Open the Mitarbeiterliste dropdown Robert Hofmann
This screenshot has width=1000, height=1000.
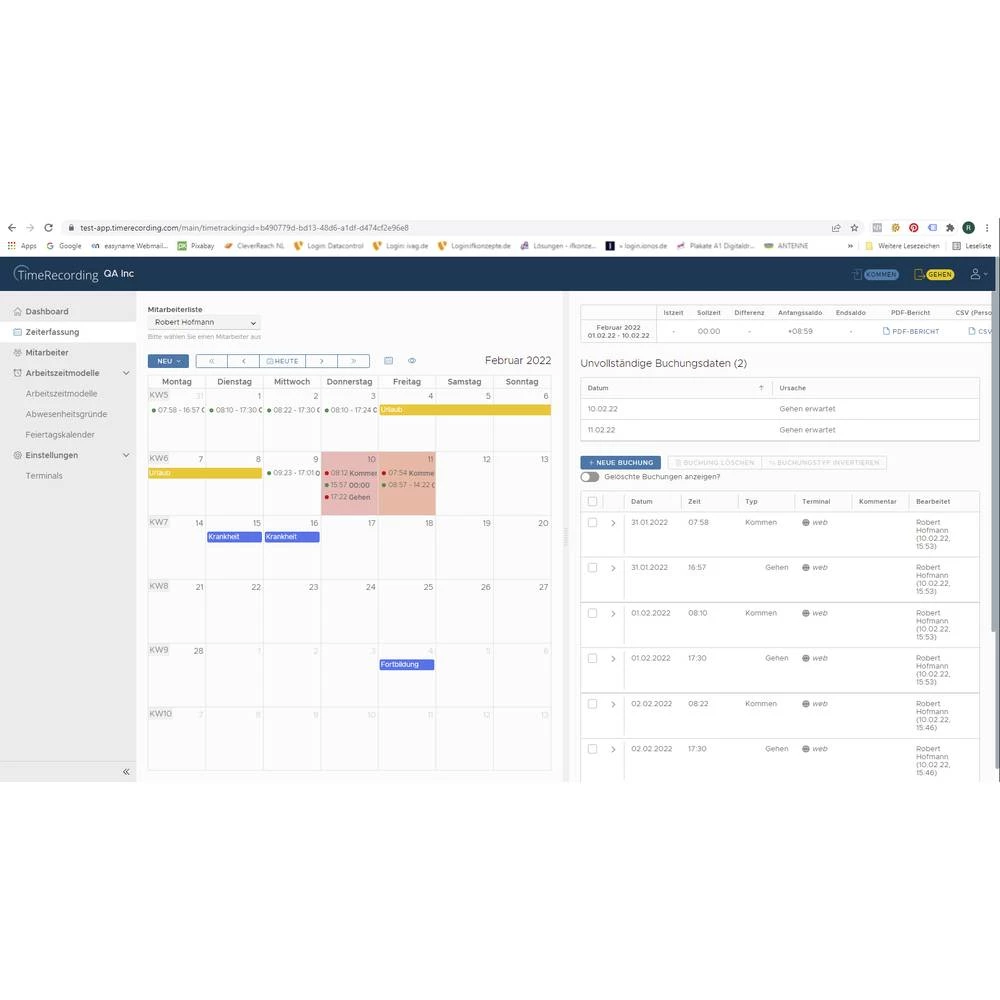(204, 323)
